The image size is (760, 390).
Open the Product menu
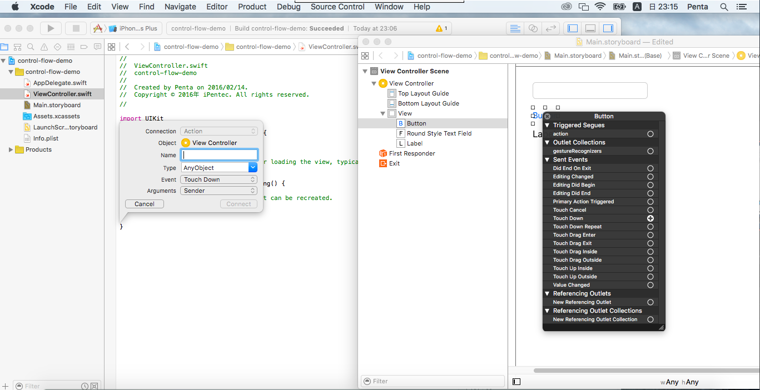click(252, 7)
